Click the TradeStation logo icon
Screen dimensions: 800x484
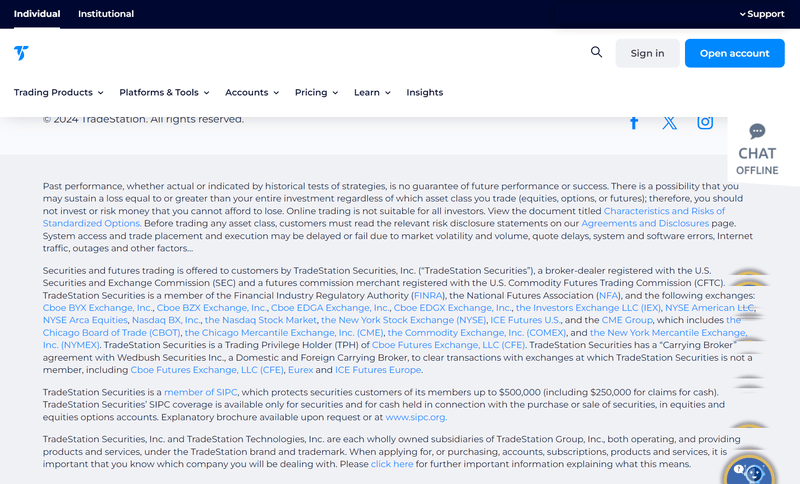tap(21, 53)
